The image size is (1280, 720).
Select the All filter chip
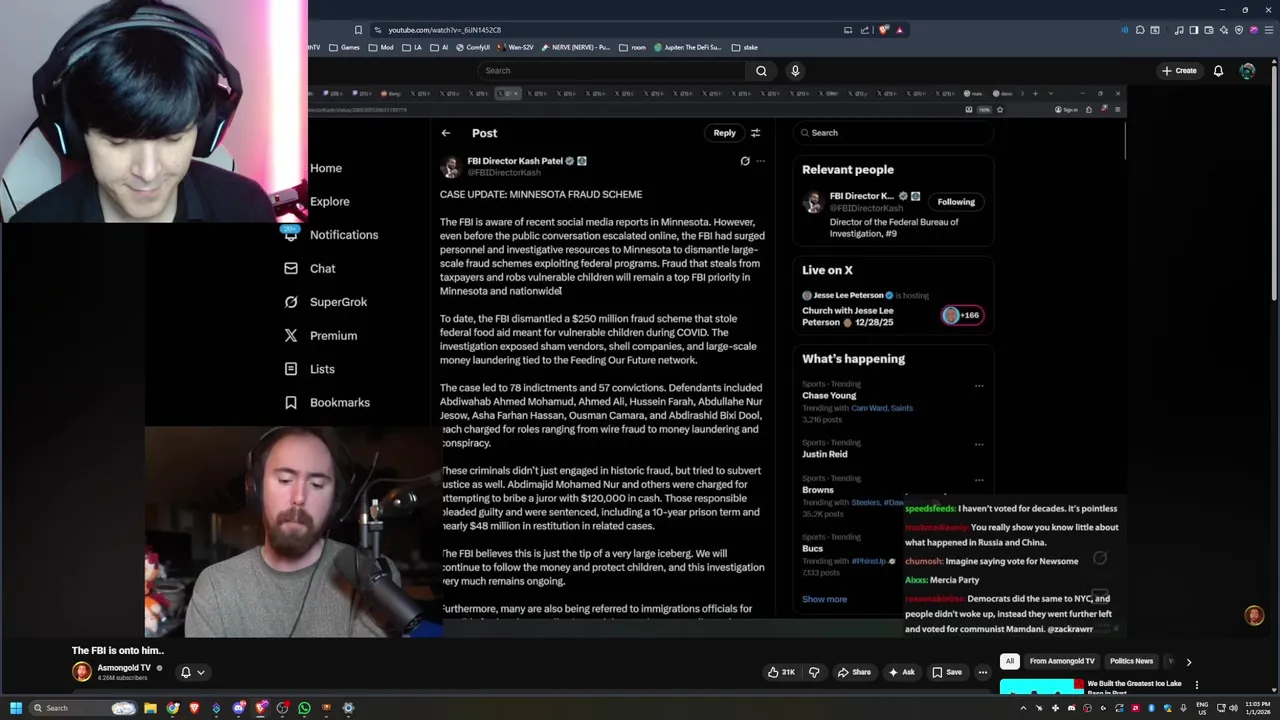click(x=1010, y=661)
